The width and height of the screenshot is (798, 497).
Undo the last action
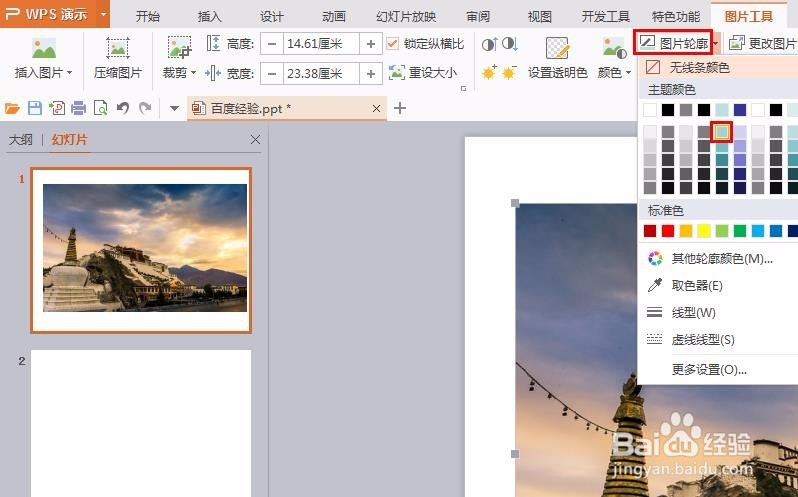point(123,108)
